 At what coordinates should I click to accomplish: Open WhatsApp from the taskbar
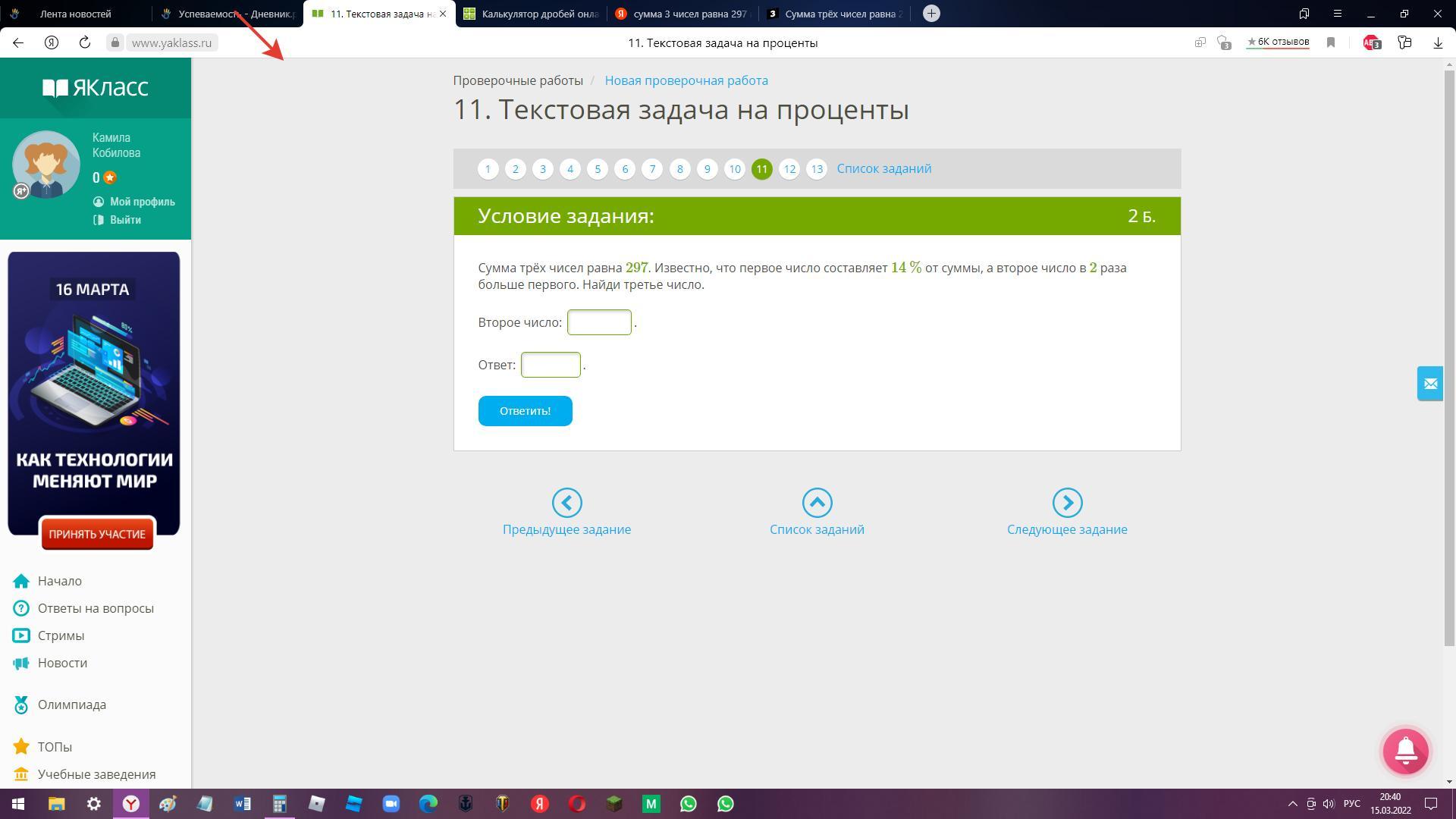pyautogui.click(x=688, y=804)
